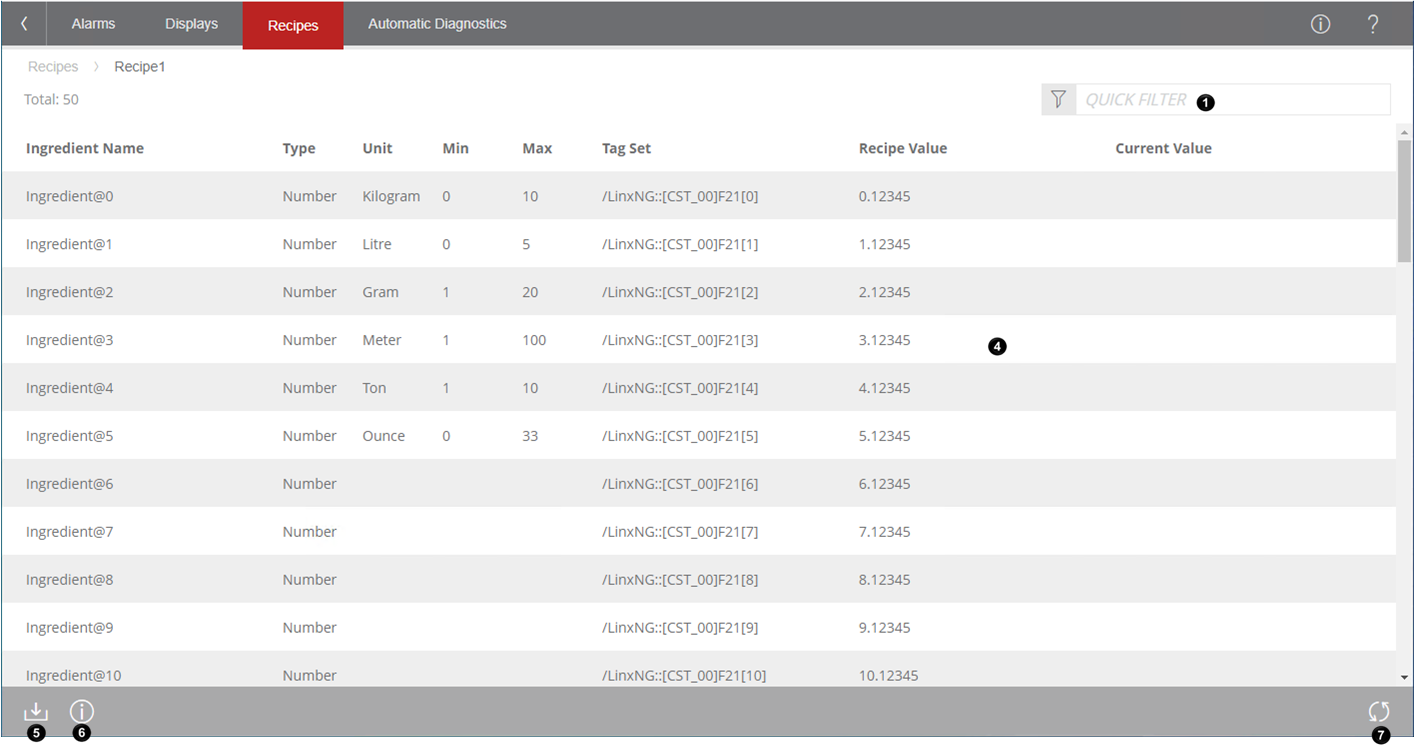Open the info icon in top header
The height and width of the screenshot is (747, 1415).
coord(1320,25)
